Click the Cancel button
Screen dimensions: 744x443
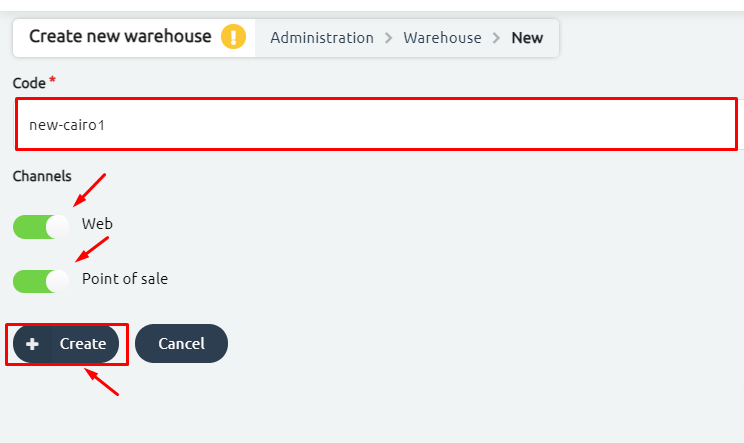pos(181,344)
